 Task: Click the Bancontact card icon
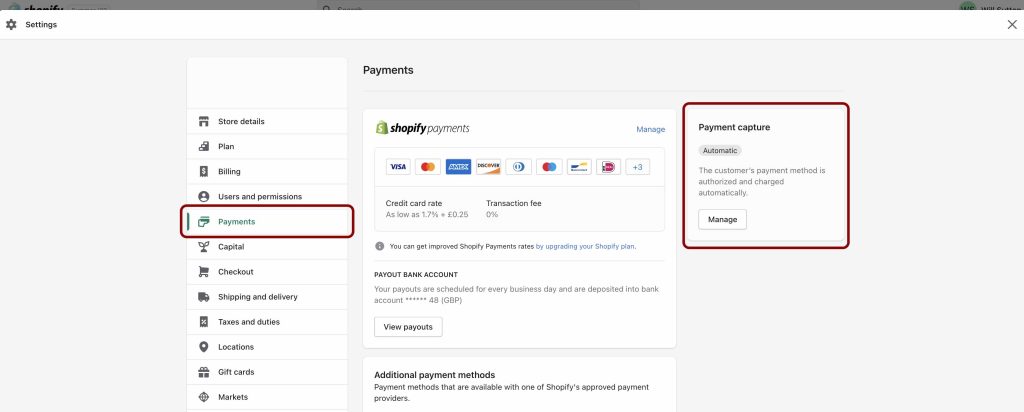pyautogui.click(x=579, y=167)
